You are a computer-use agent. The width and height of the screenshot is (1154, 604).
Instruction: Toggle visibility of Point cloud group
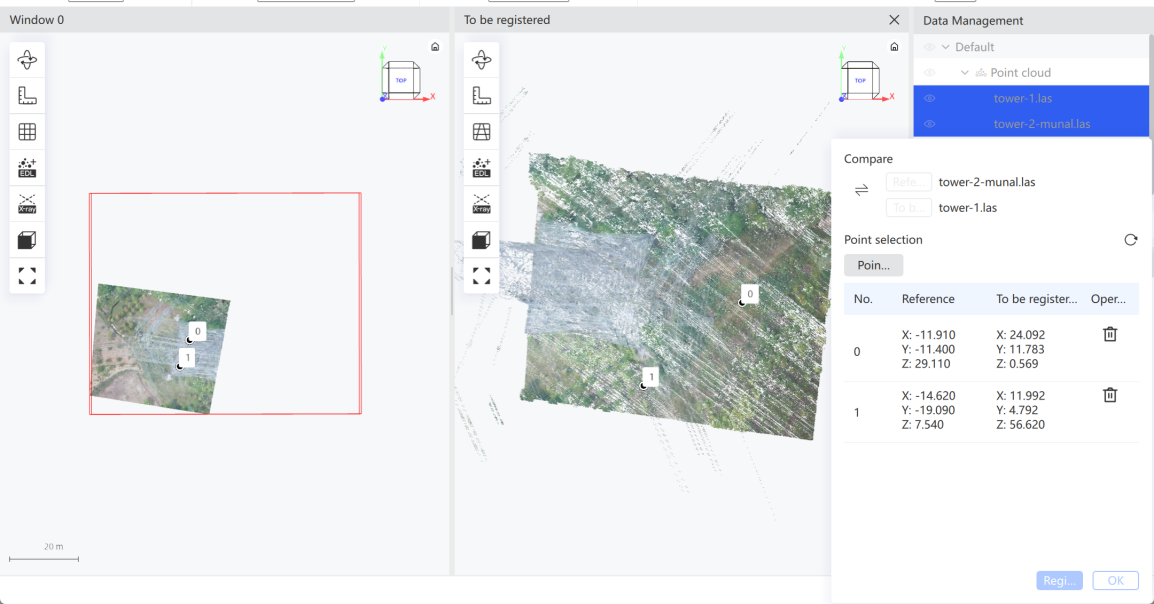coord(930,73)
